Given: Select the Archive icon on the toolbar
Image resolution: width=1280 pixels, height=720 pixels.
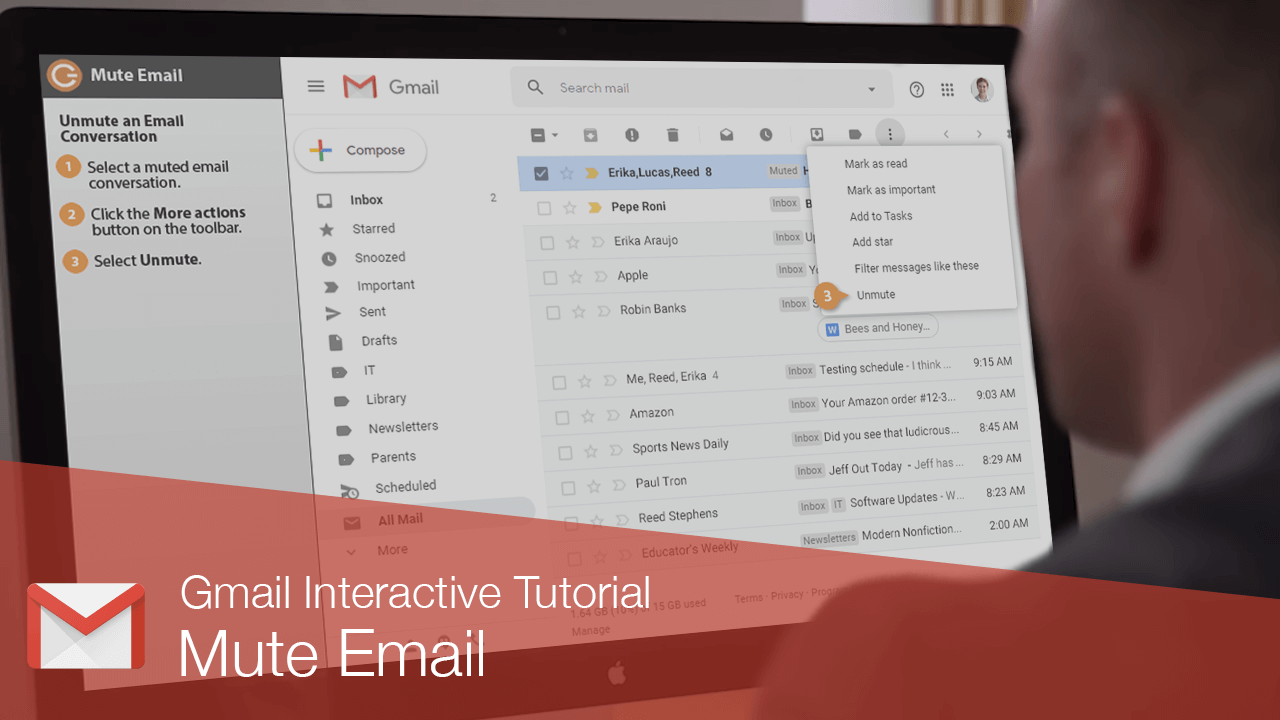Looking at the screenshot, I should click(590, 134).
